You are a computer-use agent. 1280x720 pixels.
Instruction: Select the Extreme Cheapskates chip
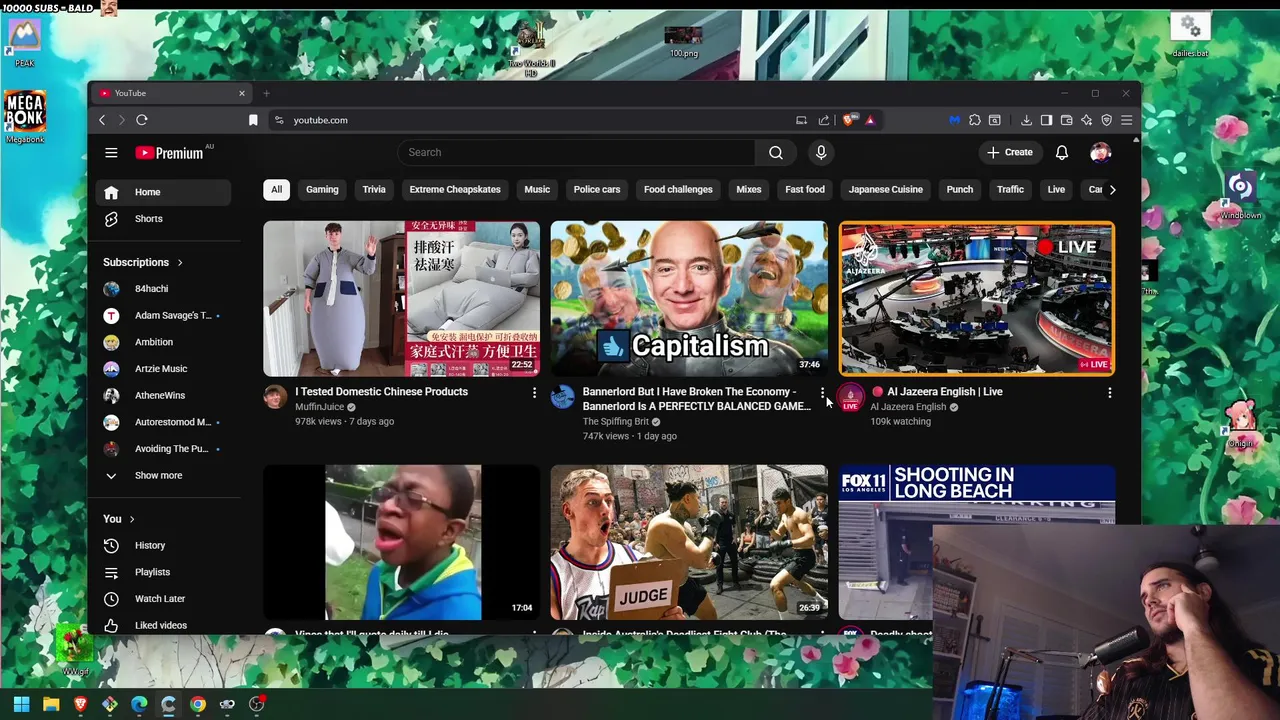pyautogui.click(x=455, y=189)
